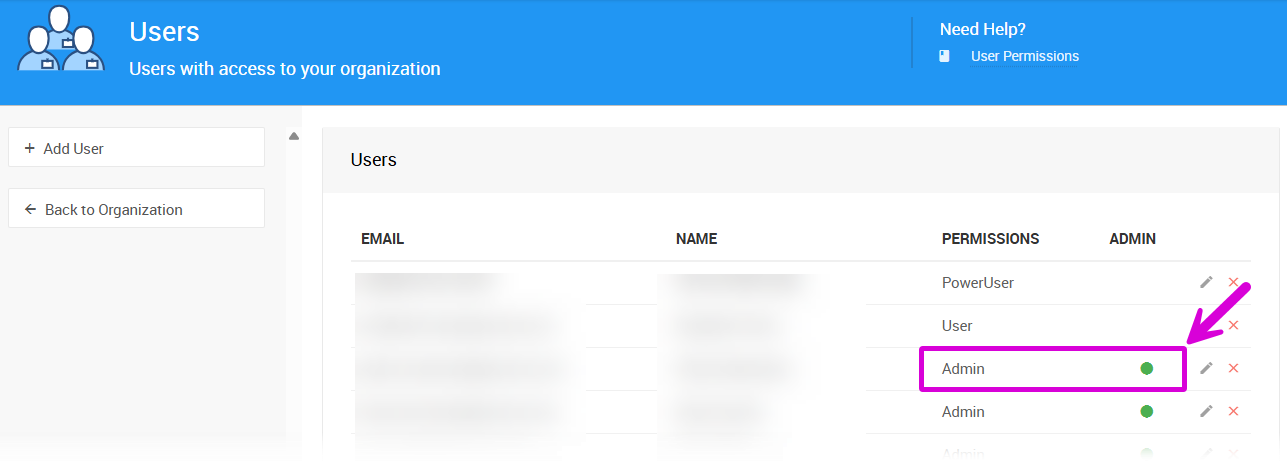The height and width of the screenshot is (462, 1287).
Task: Open the User Permissions help link
Action: click(1024, 57)
